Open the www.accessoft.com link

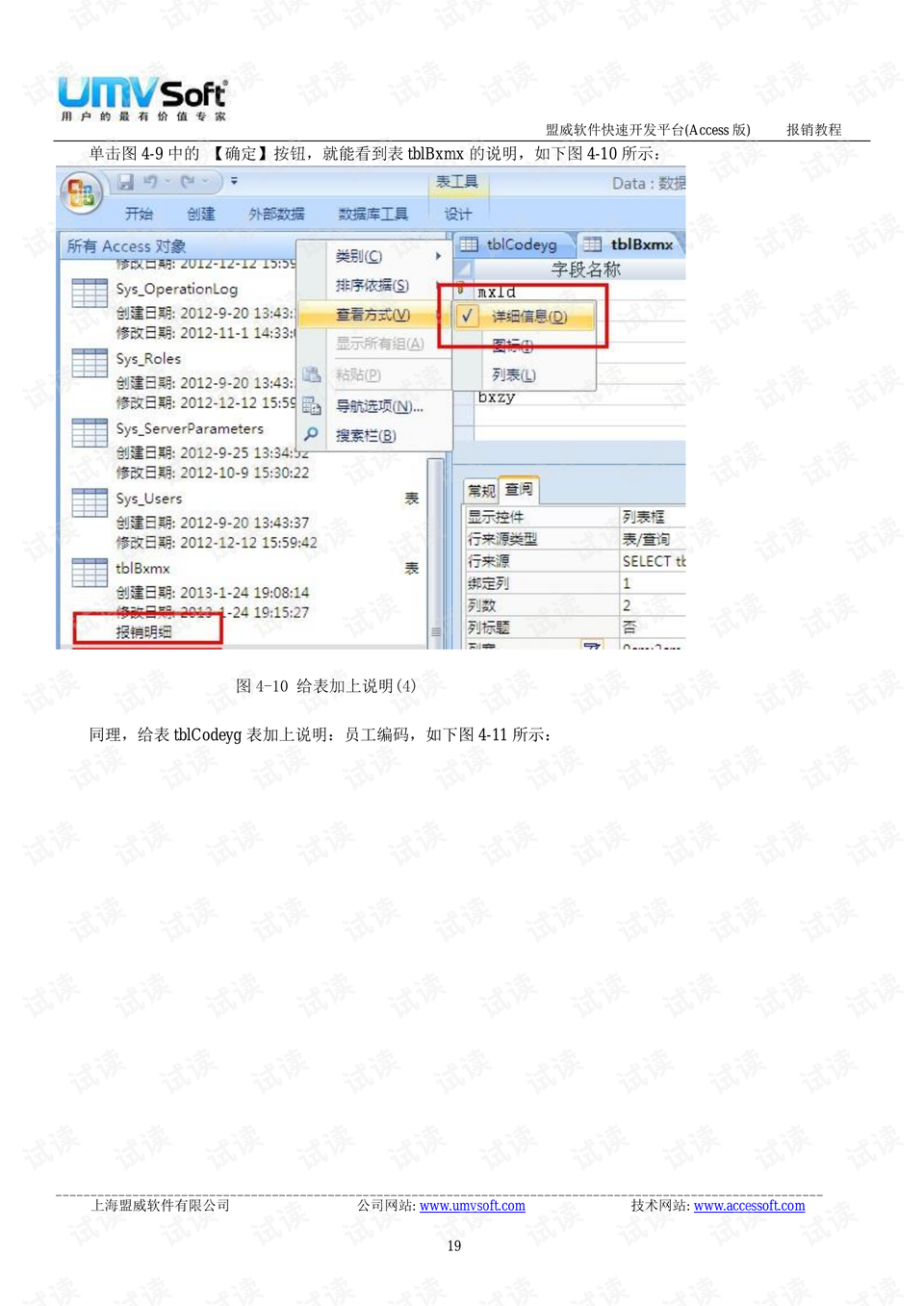751,1206
